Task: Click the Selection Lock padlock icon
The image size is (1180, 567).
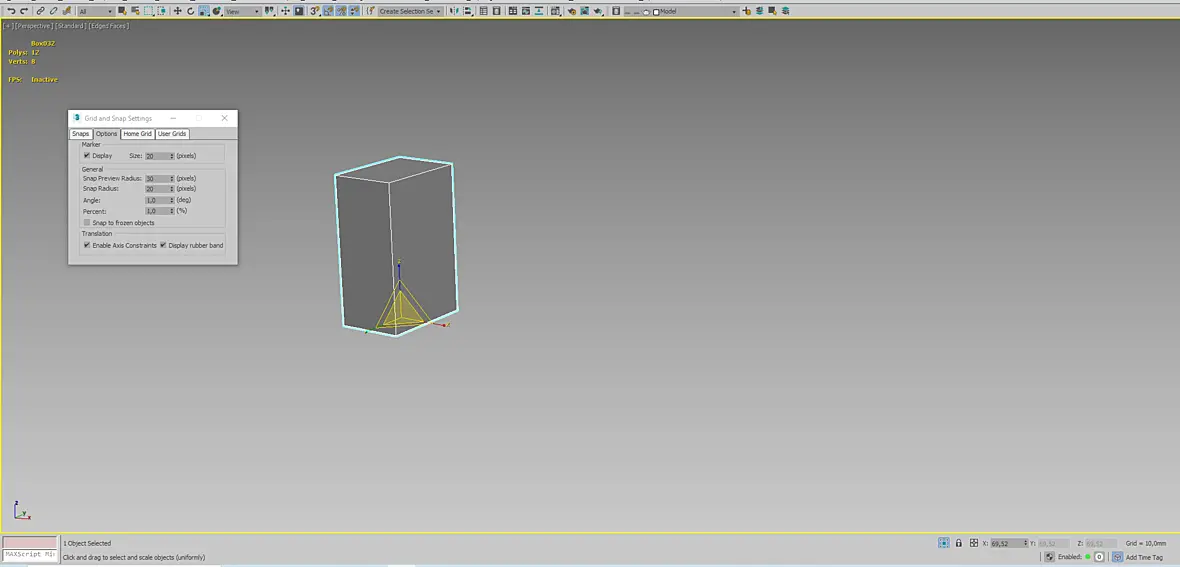Action: pos(959,543)
